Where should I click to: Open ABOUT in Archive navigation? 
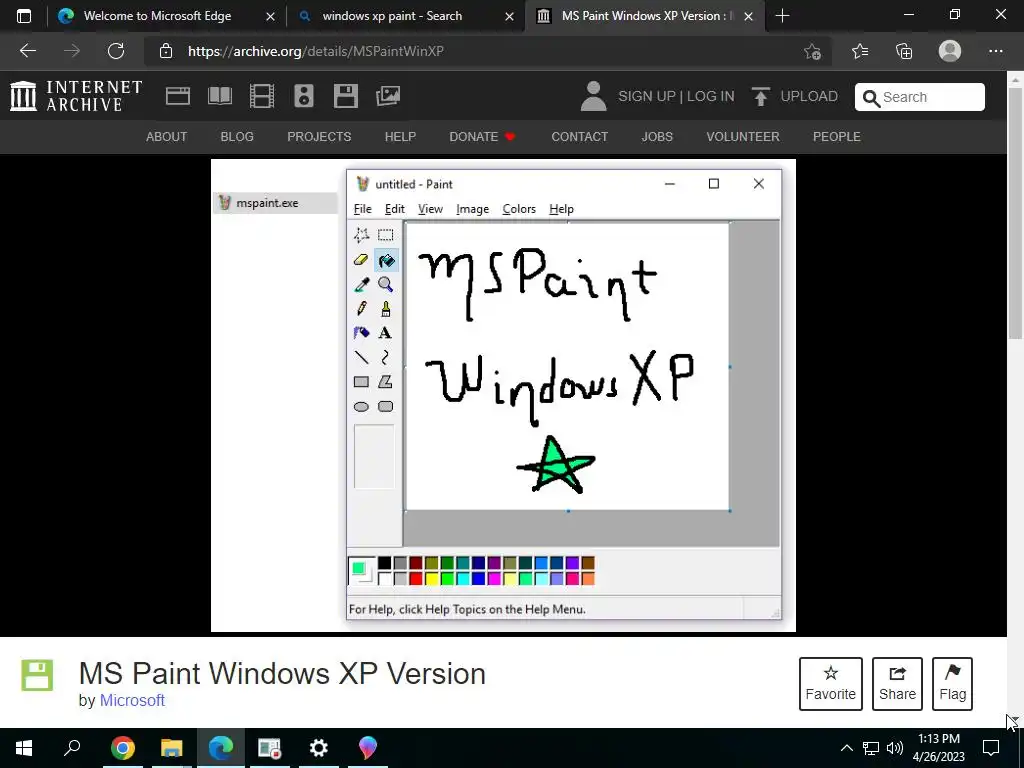point(167,136)
